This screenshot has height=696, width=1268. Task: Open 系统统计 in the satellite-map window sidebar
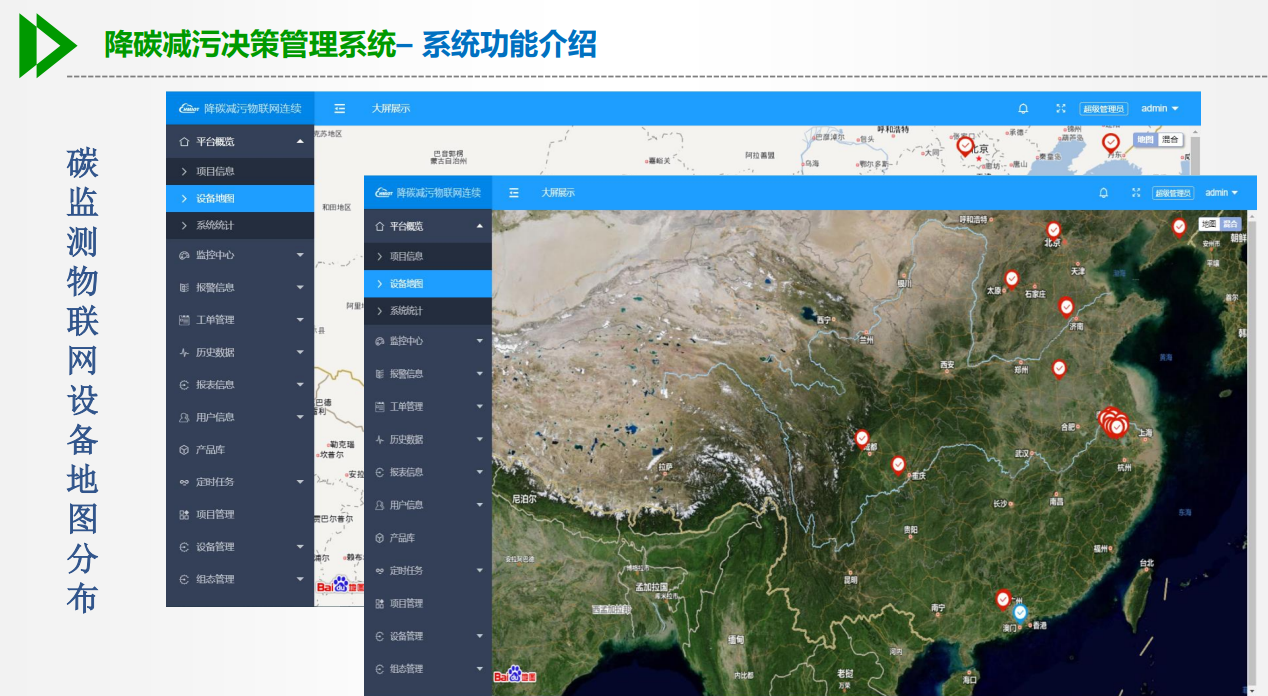[x=428, y=311]
